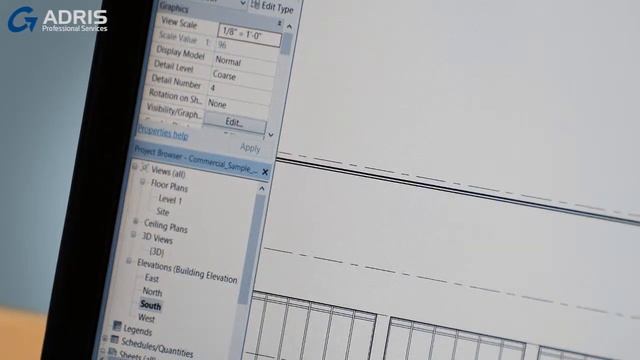
Task: Close the Project Browser panel
Action: click(x=265, y=172)
